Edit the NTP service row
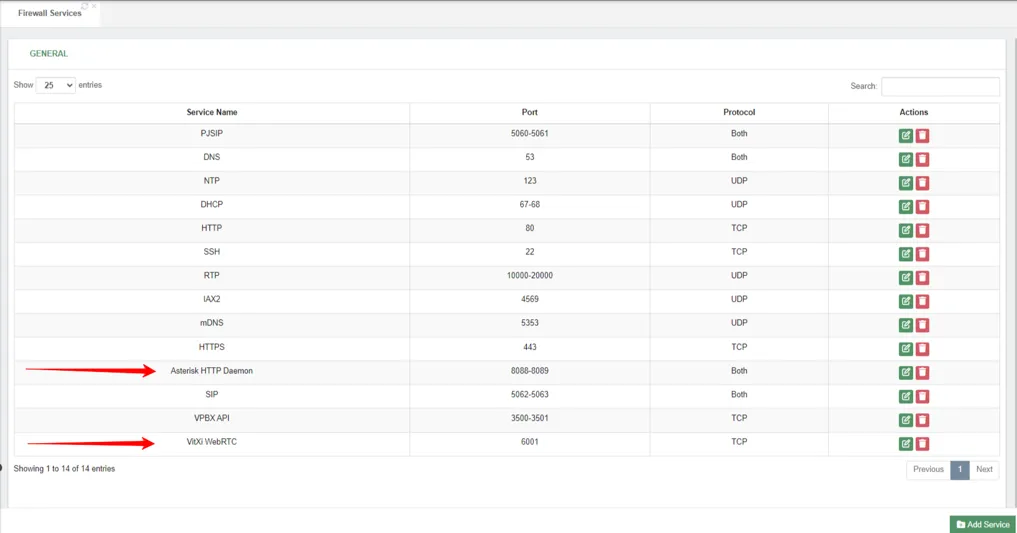 click(x=905, y=183)
